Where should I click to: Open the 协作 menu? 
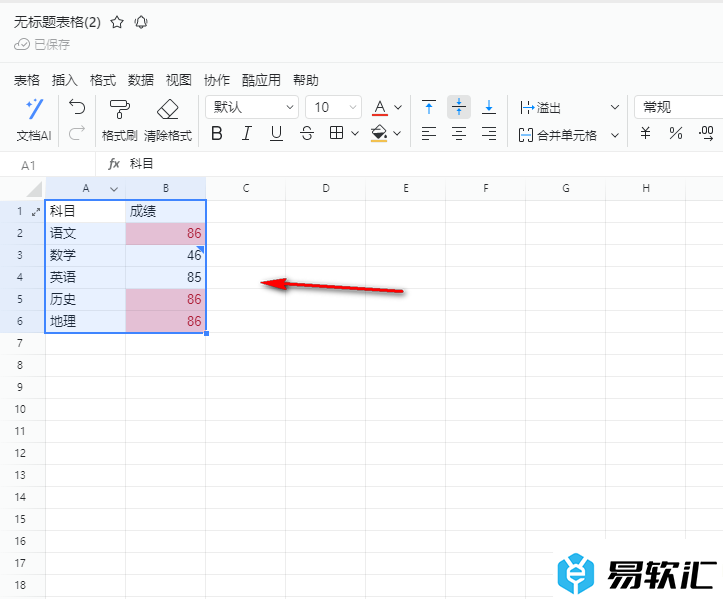(x=217, y=80)
